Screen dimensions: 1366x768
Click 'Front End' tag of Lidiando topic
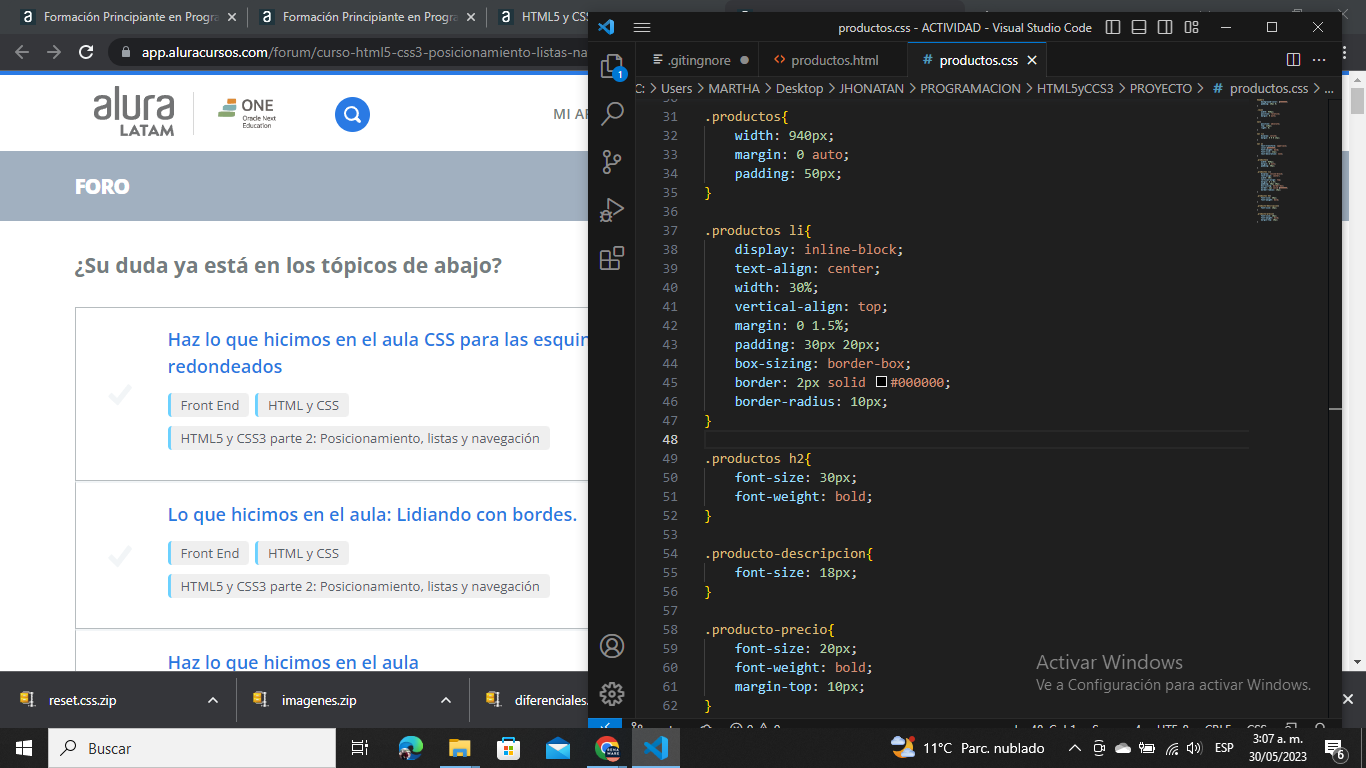point(209,553)
